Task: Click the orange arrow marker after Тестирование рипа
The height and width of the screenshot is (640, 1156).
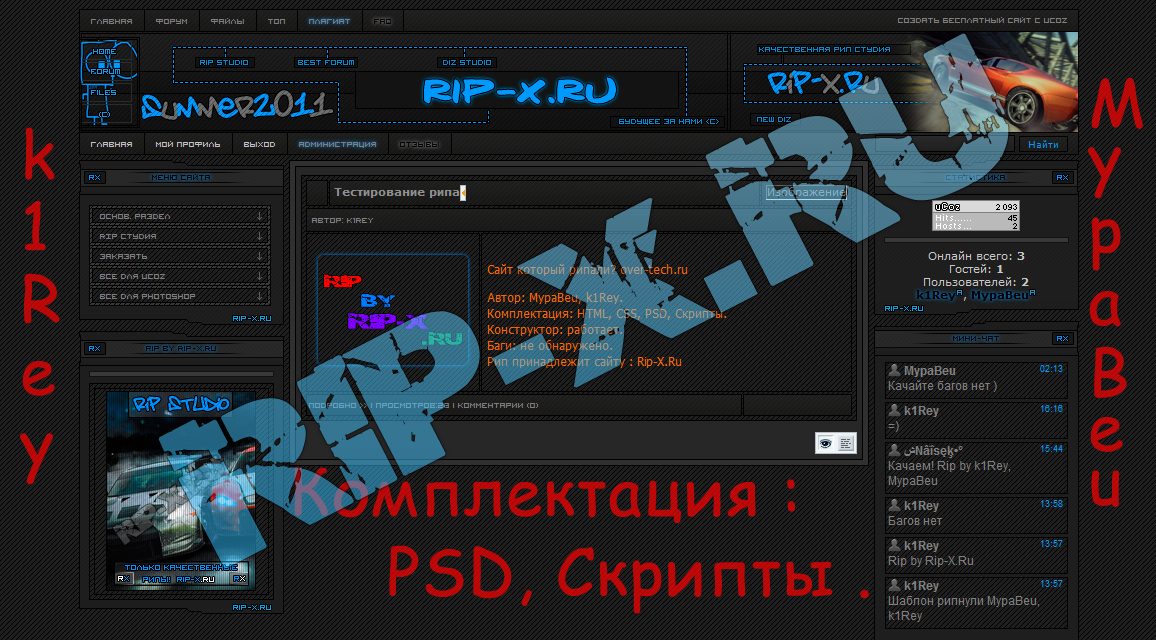Action: 463,192
